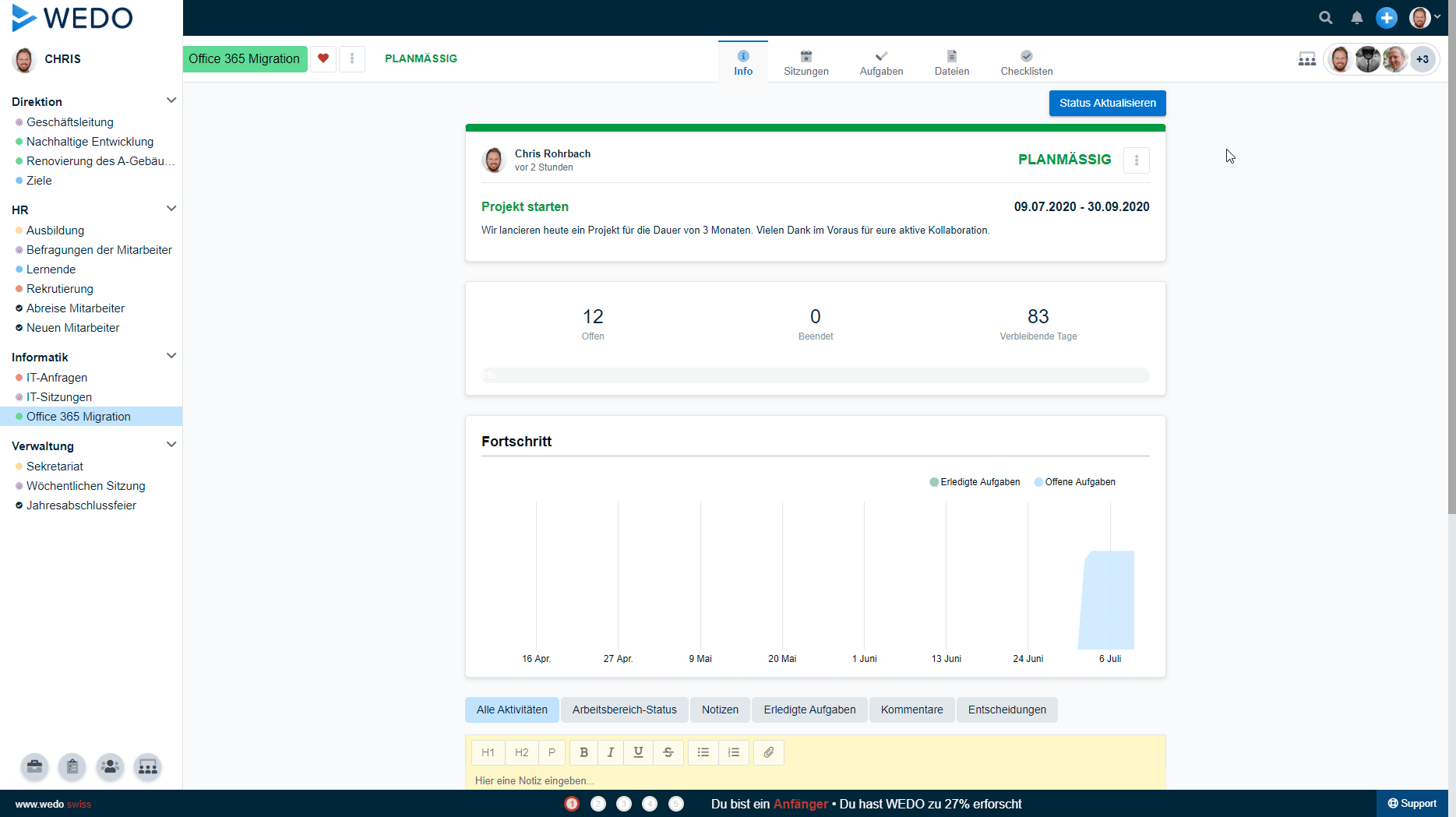Open Wöchentlichen Sitzung workspace
Viewport: 1456px width, 817px height.
coord(86,486)
